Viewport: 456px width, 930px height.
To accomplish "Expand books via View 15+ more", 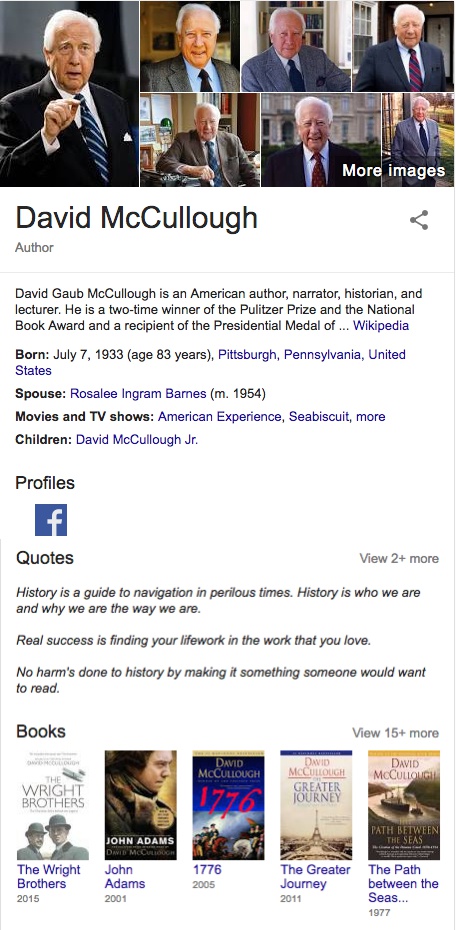I will [396, 732].
